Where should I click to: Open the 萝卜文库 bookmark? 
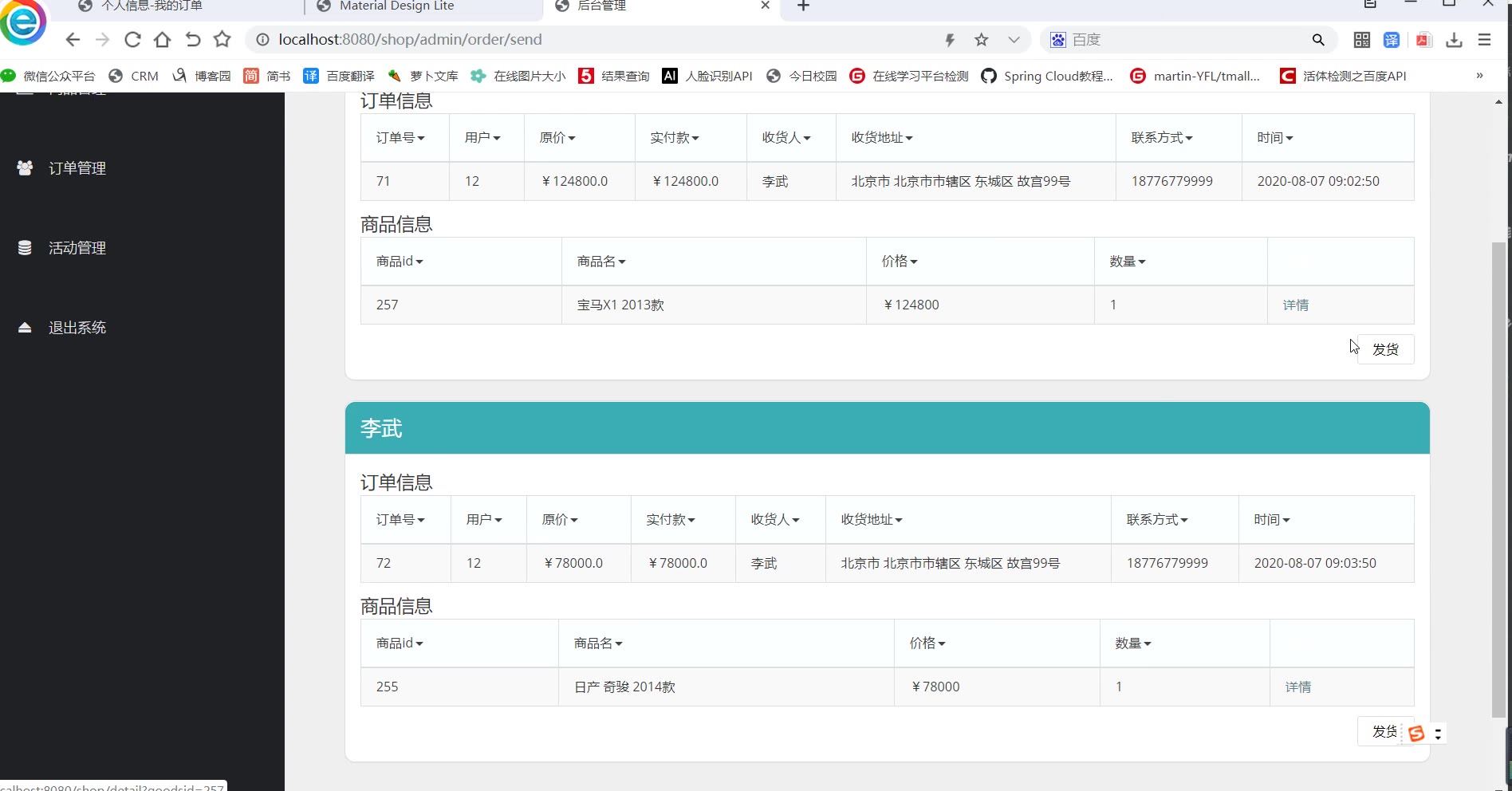(x=423, y=76)
